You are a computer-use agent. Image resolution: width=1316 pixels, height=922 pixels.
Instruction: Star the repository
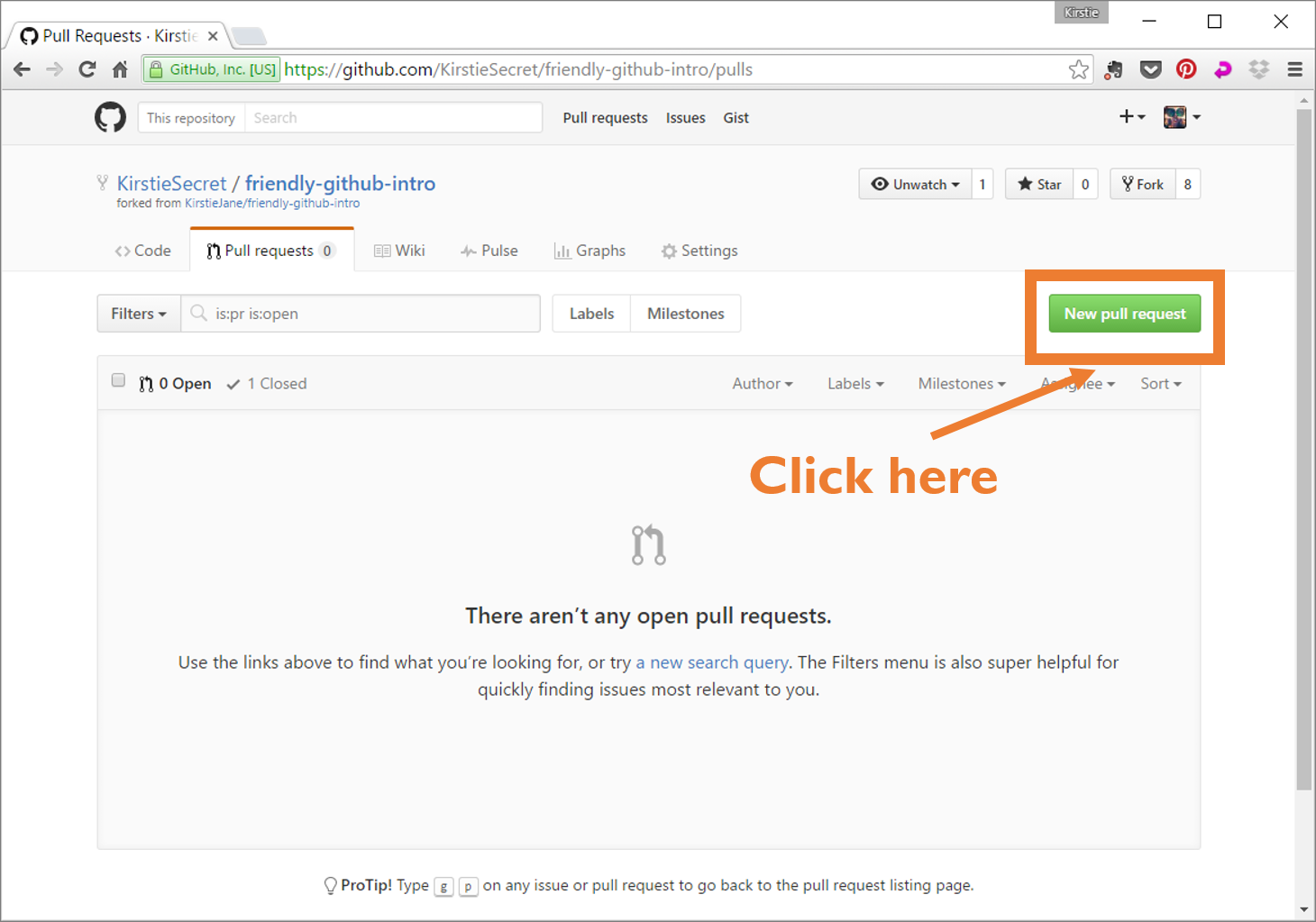(1039, 184)
